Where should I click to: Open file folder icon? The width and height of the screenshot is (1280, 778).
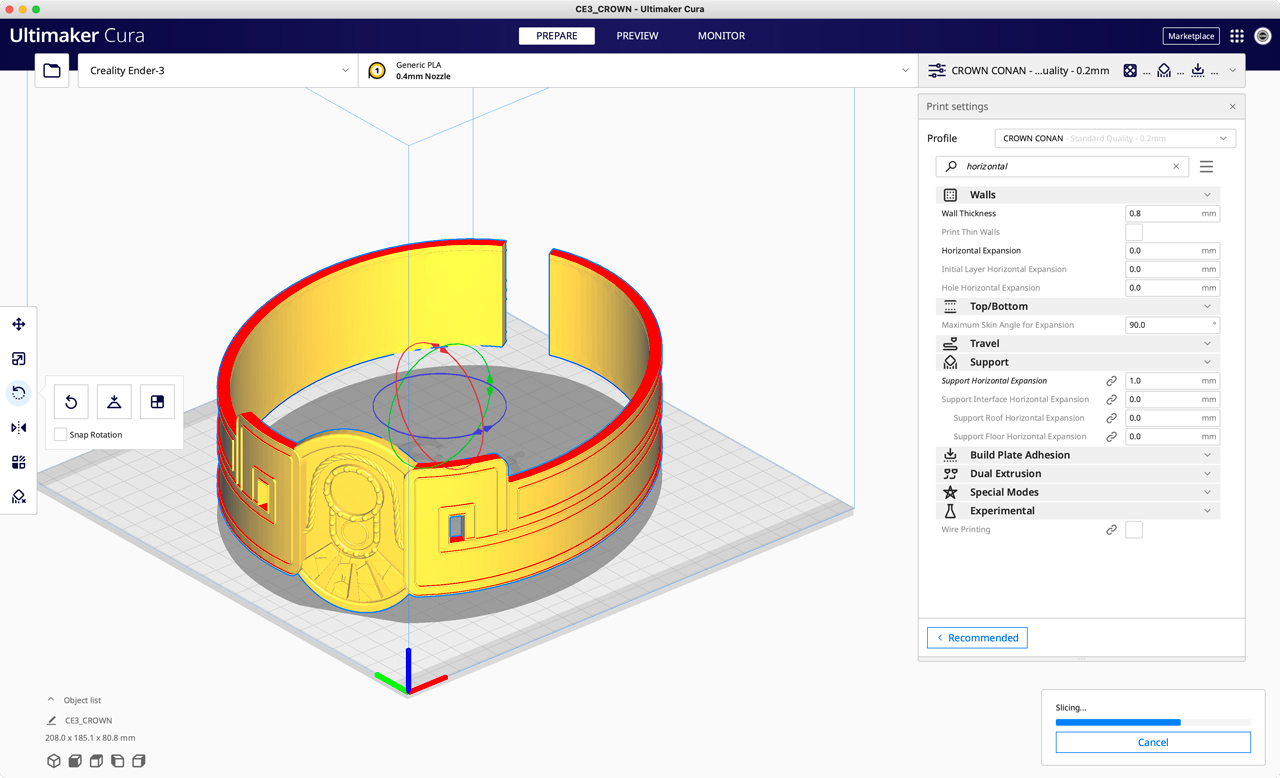tap(52, 71)
